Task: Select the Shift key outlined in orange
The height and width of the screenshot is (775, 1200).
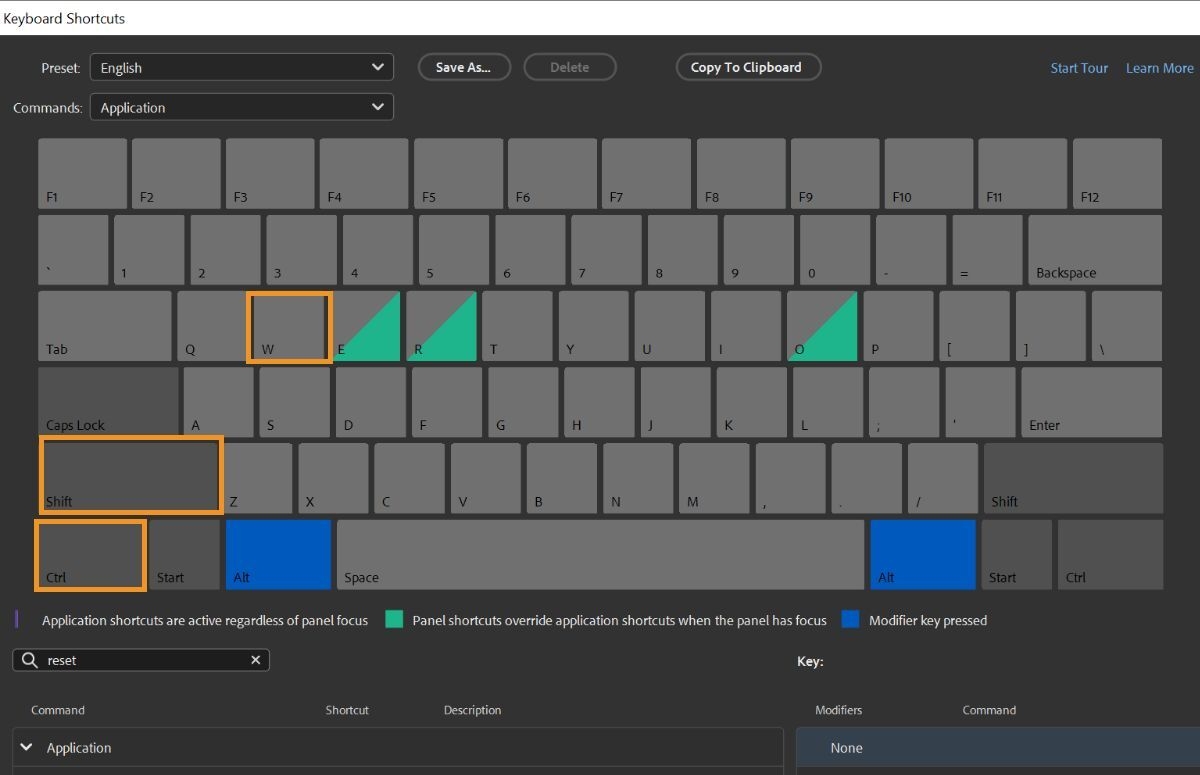Action: point(130,475)
